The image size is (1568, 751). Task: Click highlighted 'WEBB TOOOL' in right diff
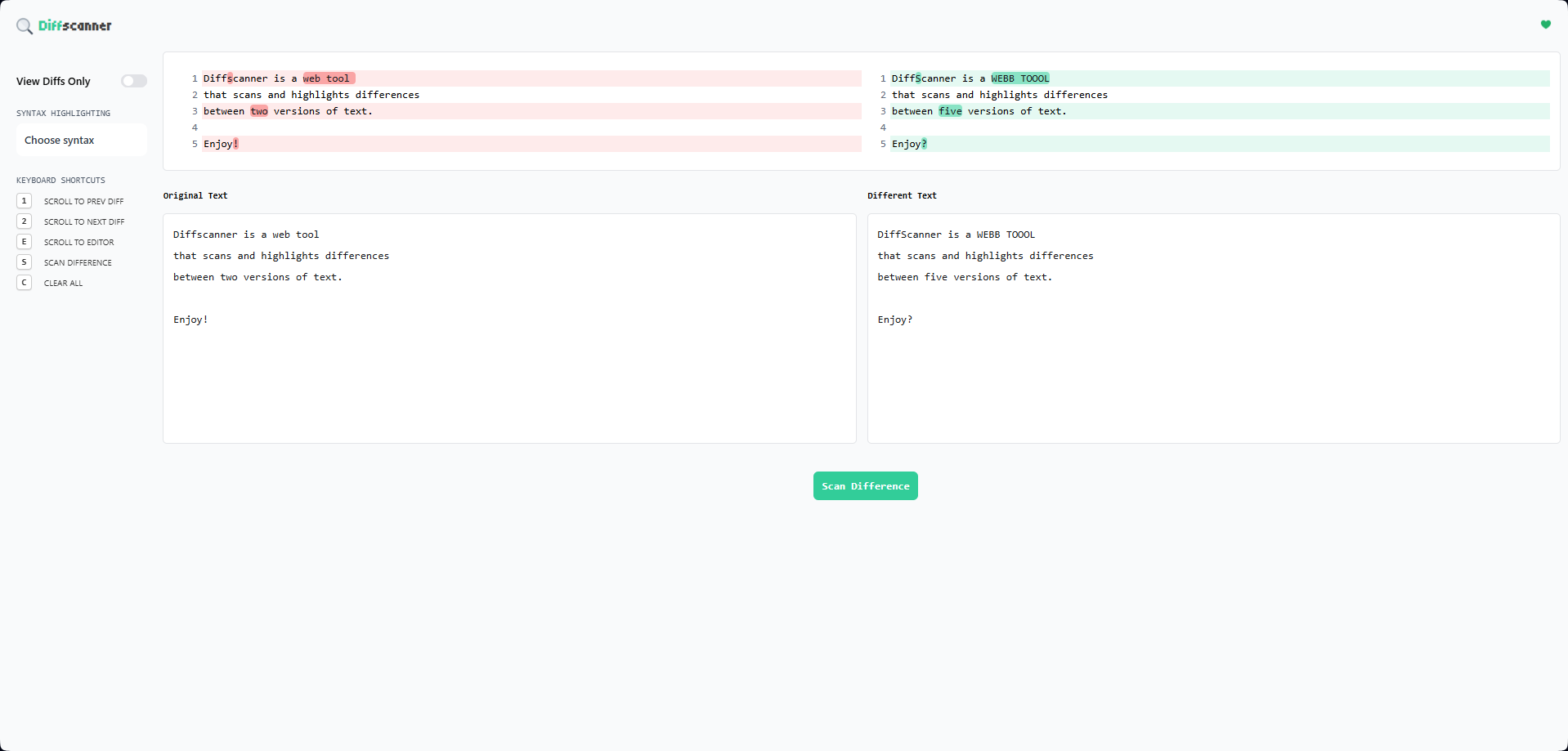pos(1020,78)
